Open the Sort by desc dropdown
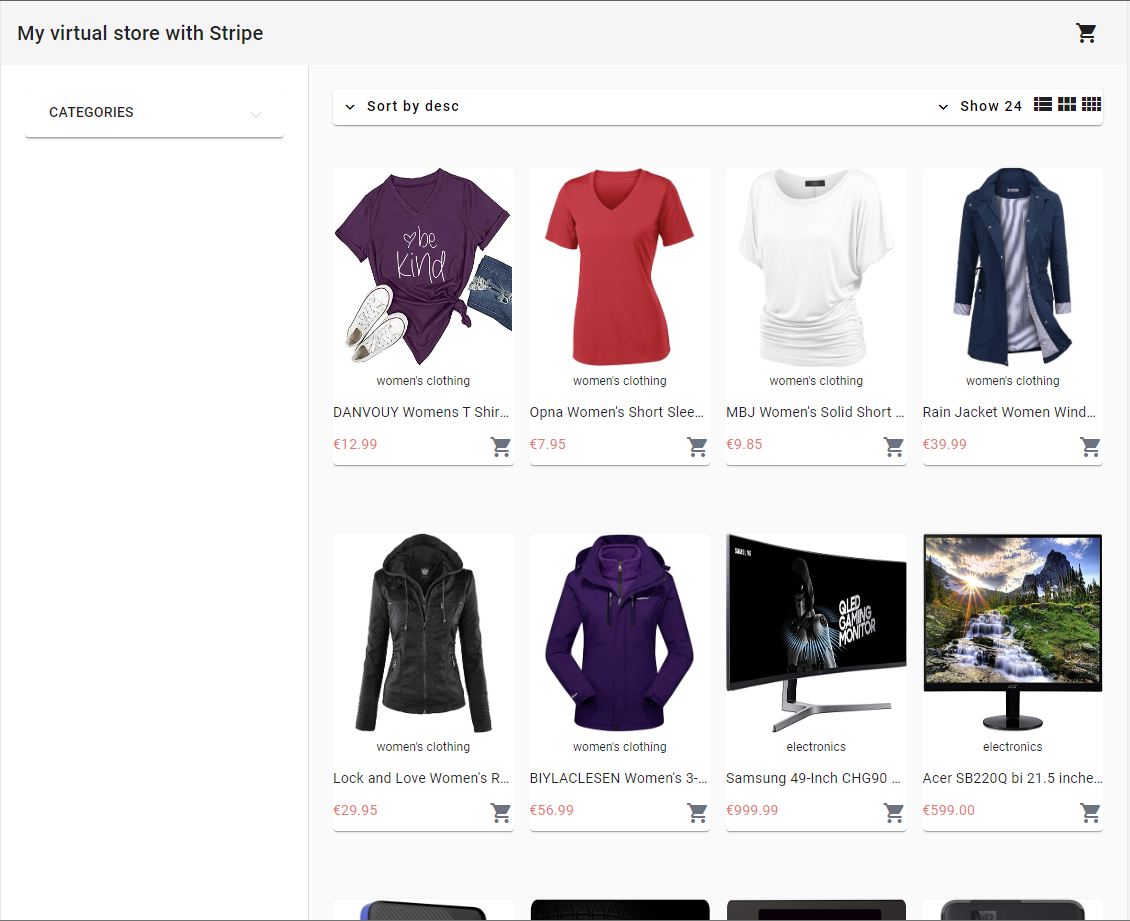Viewport: 1130px width, 921px height. tap(402, 107)
